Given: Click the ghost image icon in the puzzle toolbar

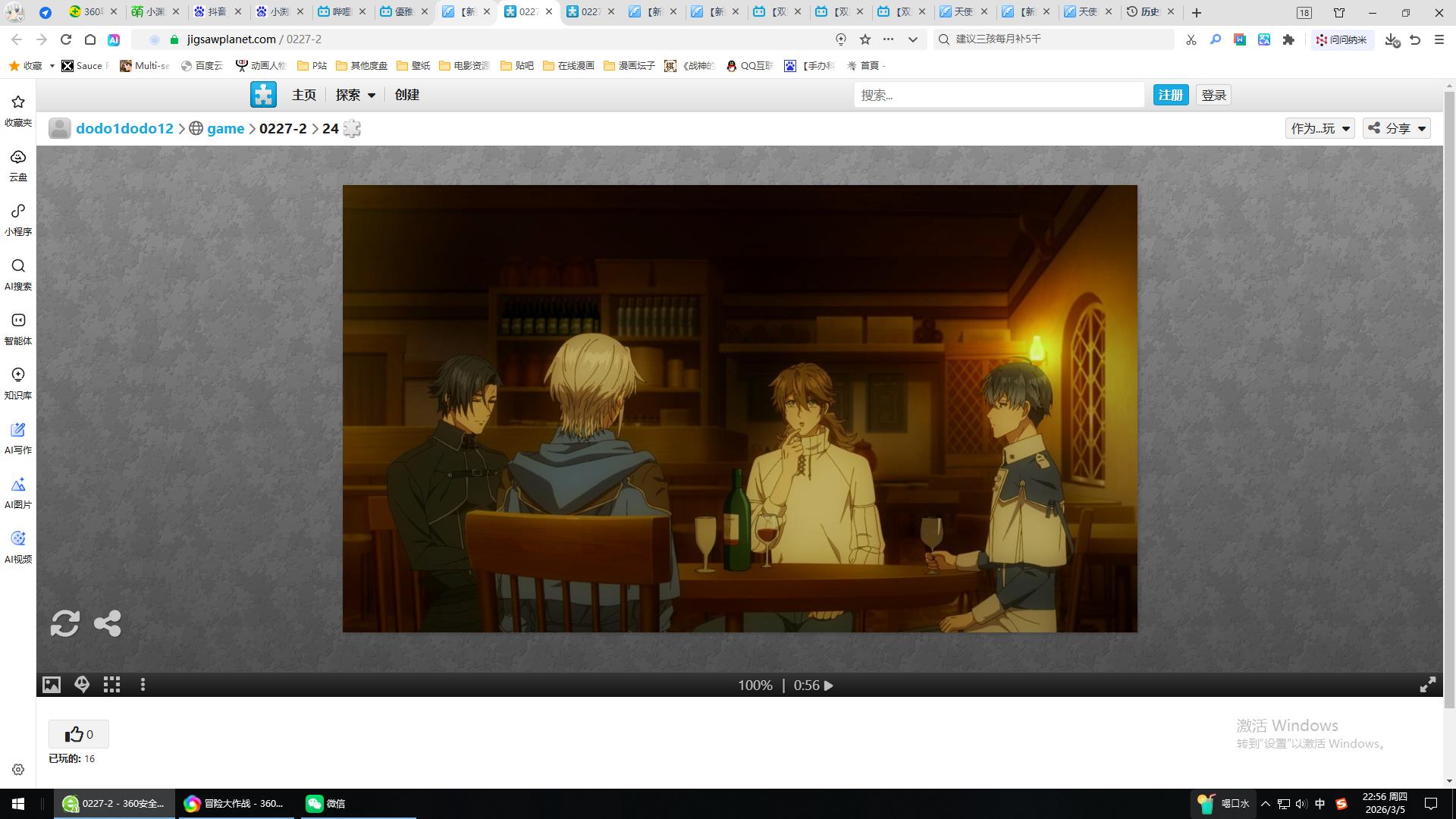Looking at the screenshot, I should (82, 685).
